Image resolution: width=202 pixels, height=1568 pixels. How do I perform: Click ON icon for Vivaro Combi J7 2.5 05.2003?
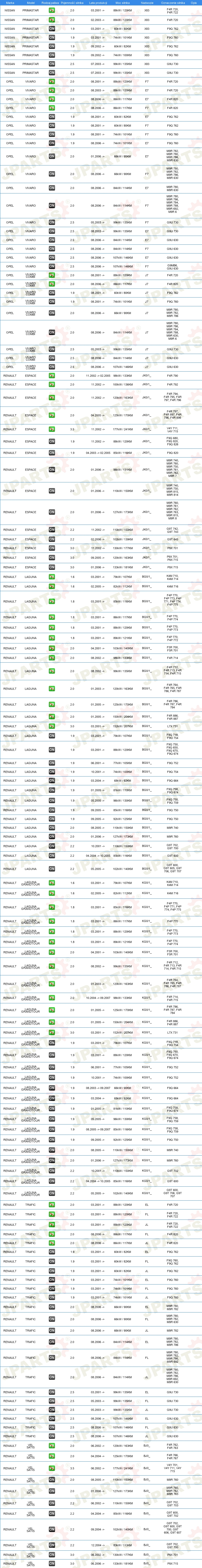point(52,349)
